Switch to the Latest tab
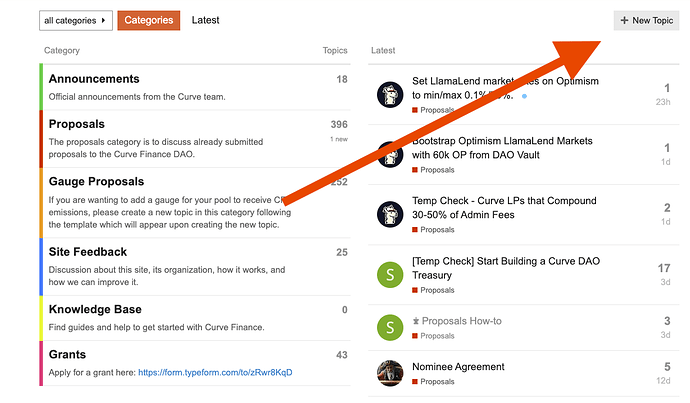Screen dimensions: 690x403 [206, 20]
